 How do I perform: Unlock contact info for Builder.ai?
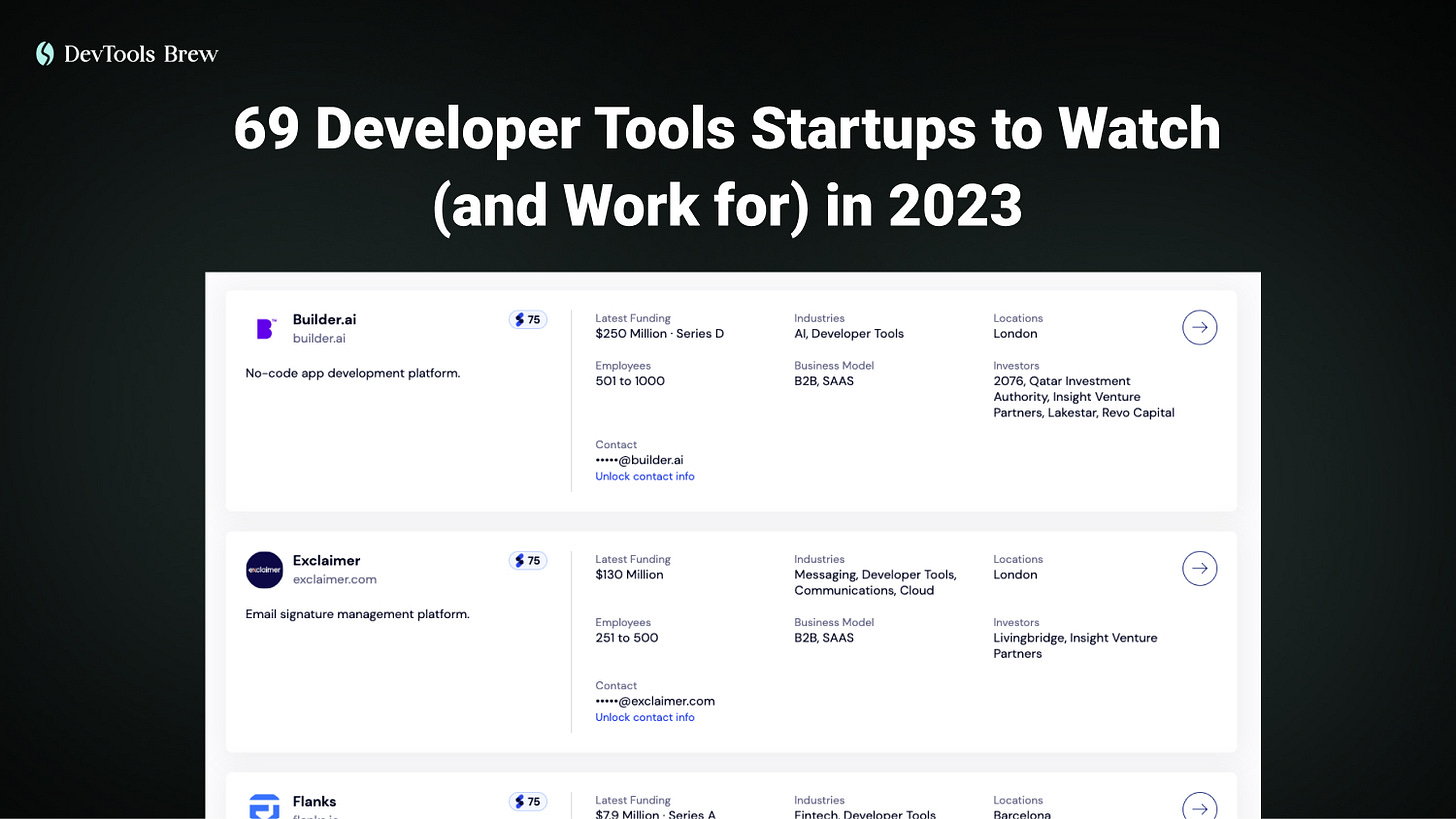(x=645, y=476)
